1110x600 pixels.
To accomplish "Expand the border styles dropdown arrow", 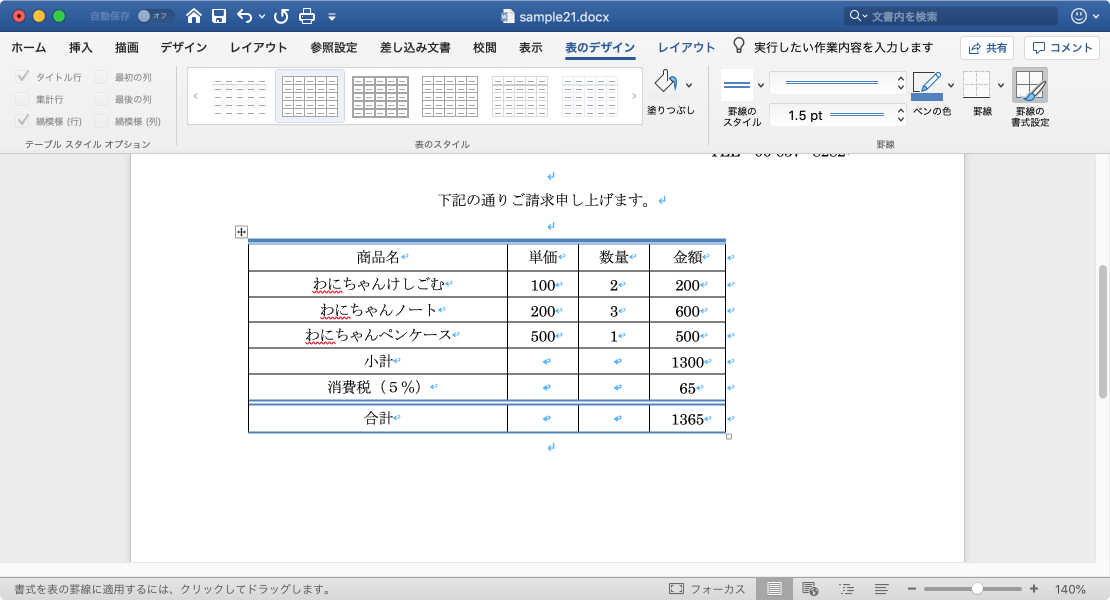I will (761, 85).
